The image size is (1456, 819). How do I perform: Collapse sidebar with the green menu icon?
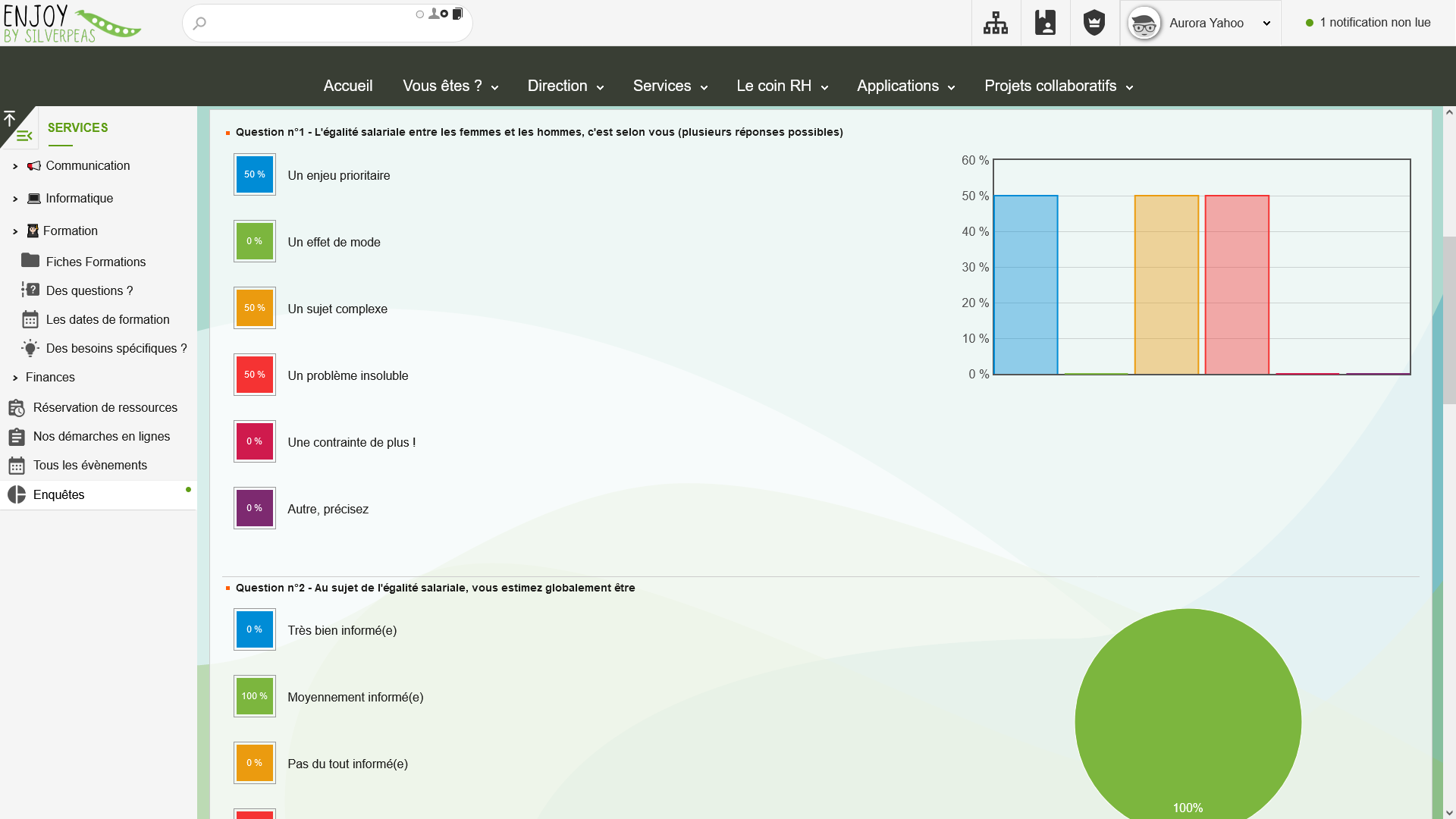(x=24, y=136)
